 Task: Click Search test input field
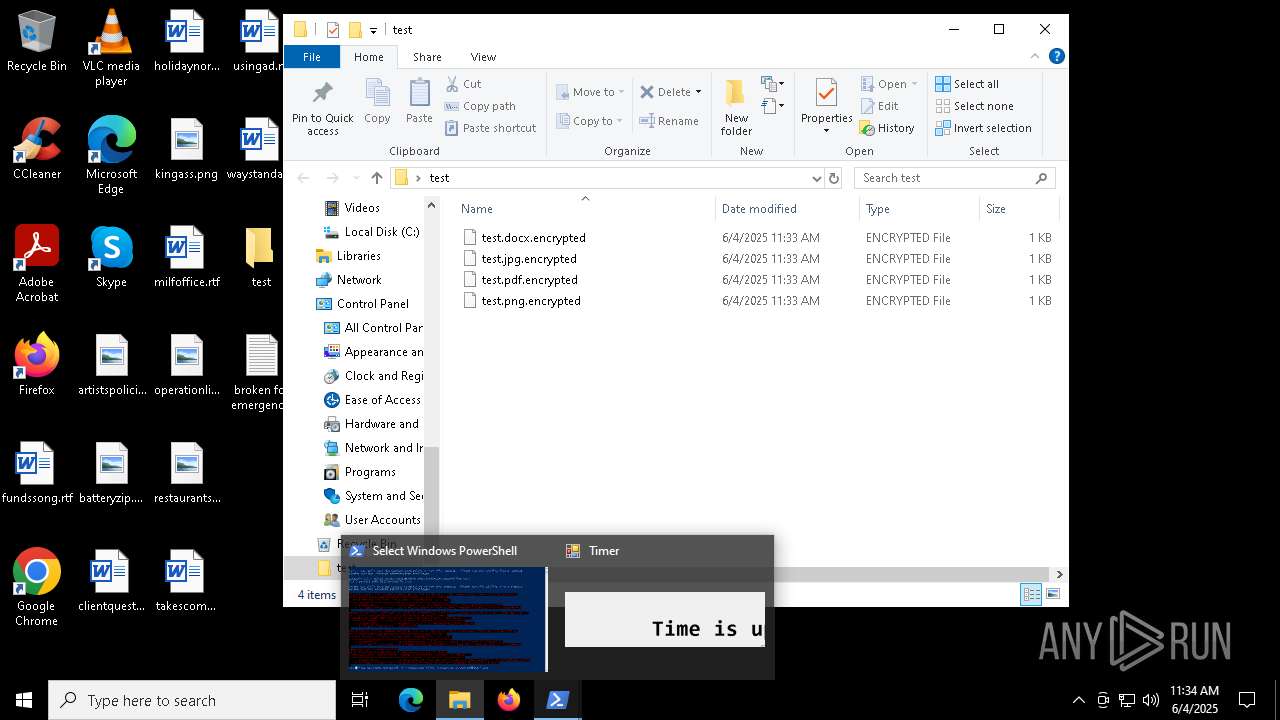(954, 178)
